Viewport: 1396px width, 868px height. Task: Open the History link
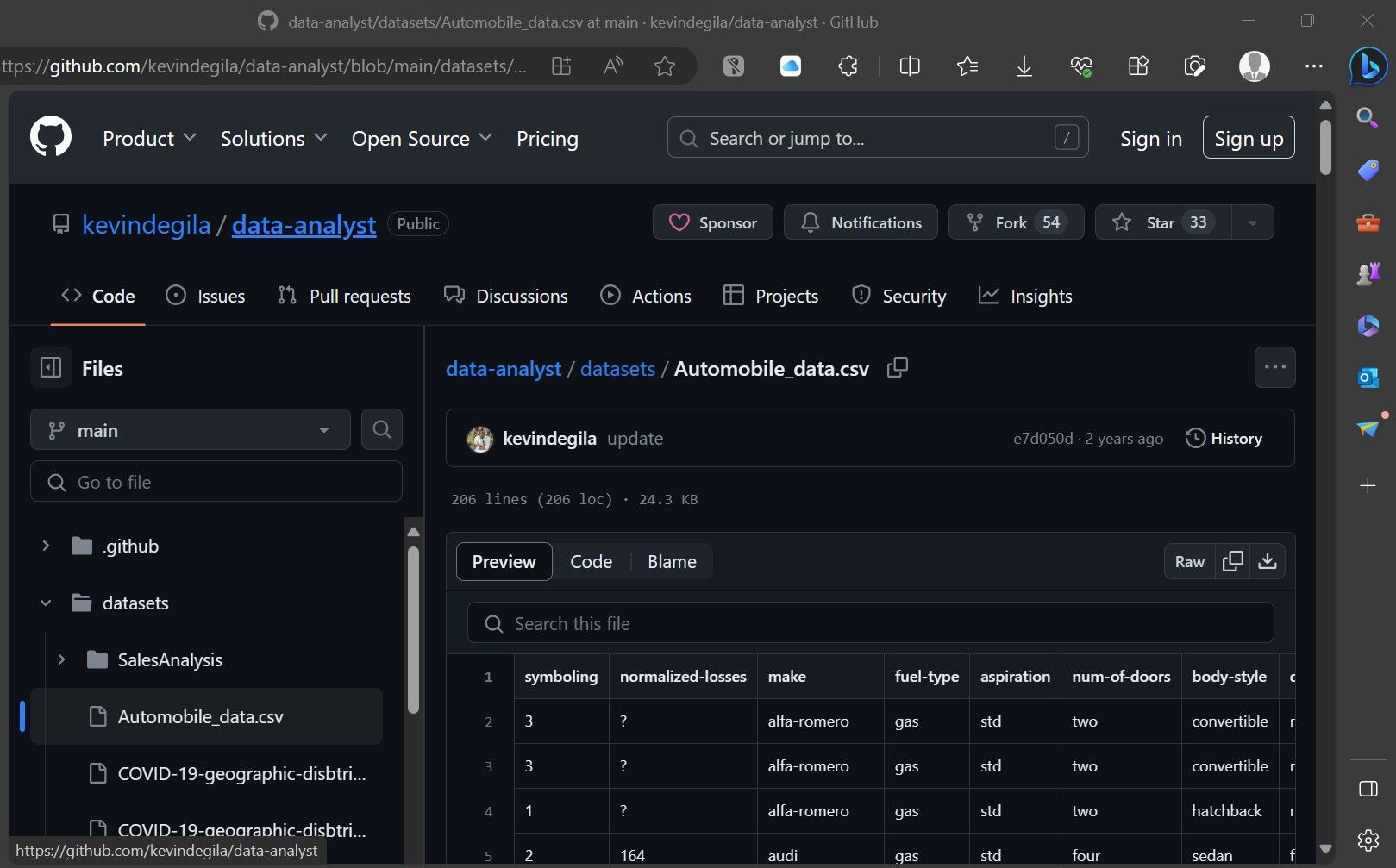coord(1224,438)
